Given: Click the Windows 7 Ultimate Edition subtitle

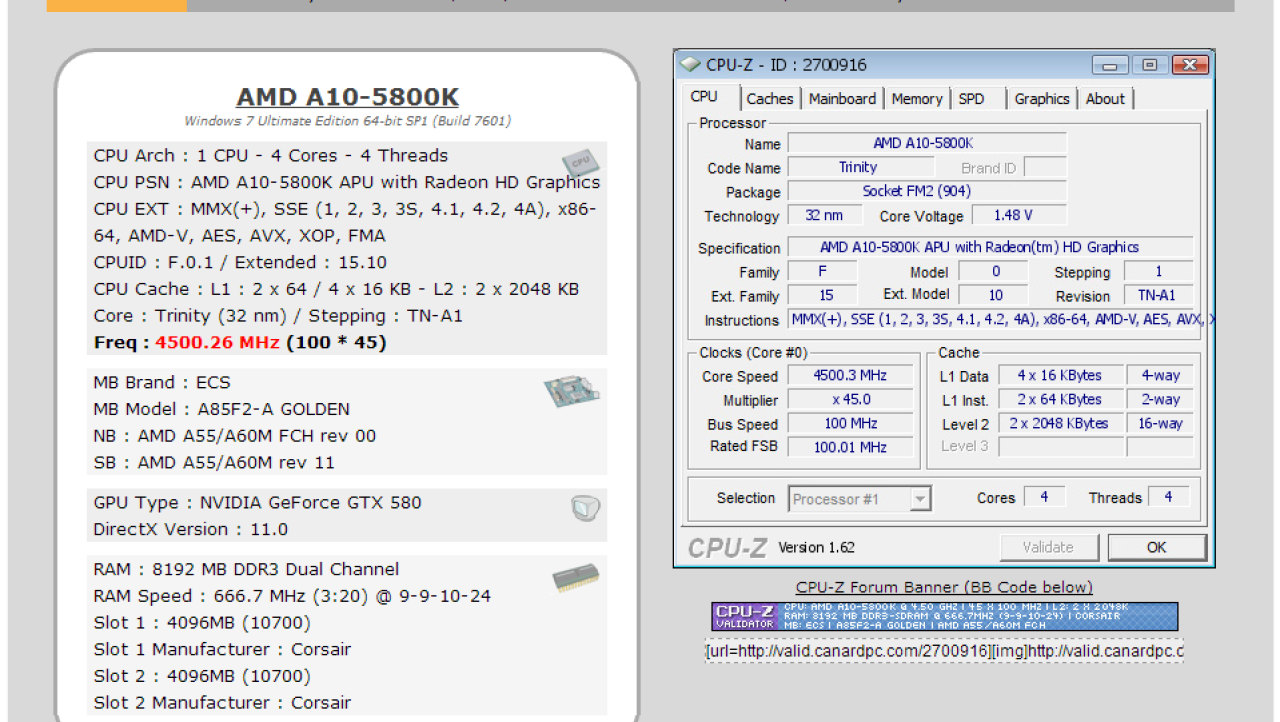Looking at the screenshot, I should [x=348, y=121].
